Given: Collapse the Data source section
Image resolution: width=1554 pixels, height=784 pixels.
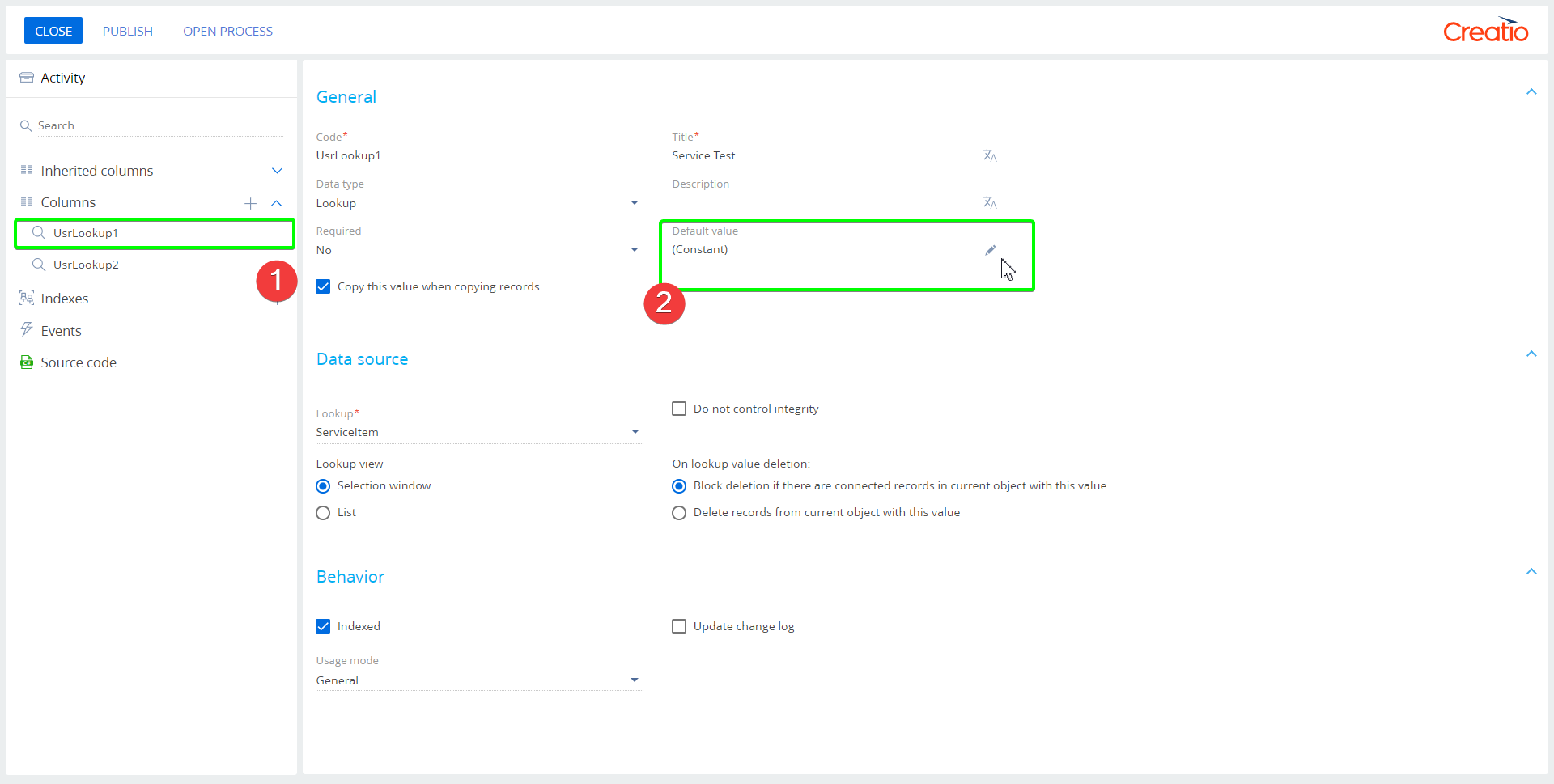Looking at the screenshot, I should coord(1531,354).
